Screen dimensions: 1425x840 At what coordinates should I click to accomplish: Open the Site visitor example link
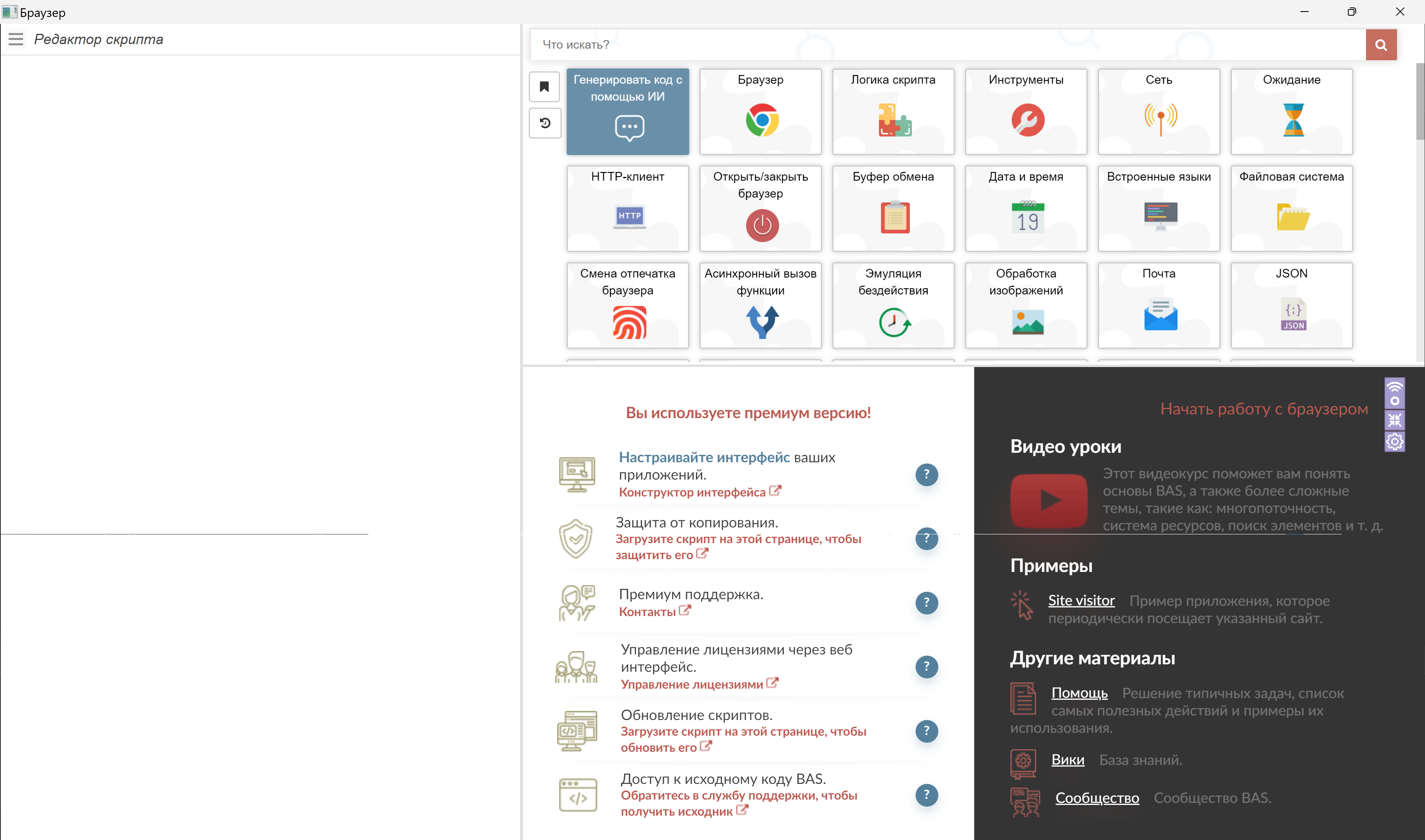point(1081,600)
